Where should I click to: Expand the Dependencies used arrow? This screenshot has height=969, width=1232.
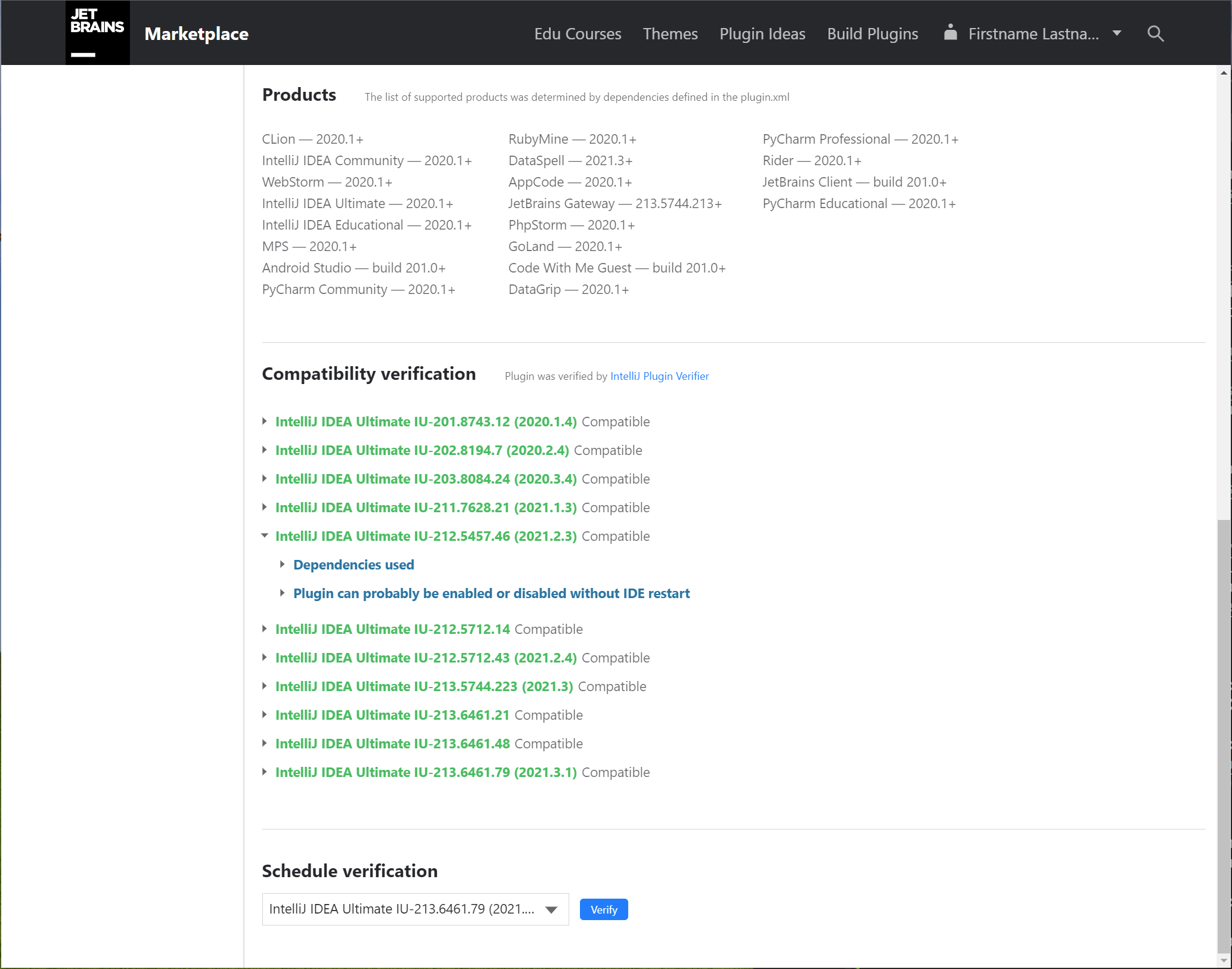(283, 564)
